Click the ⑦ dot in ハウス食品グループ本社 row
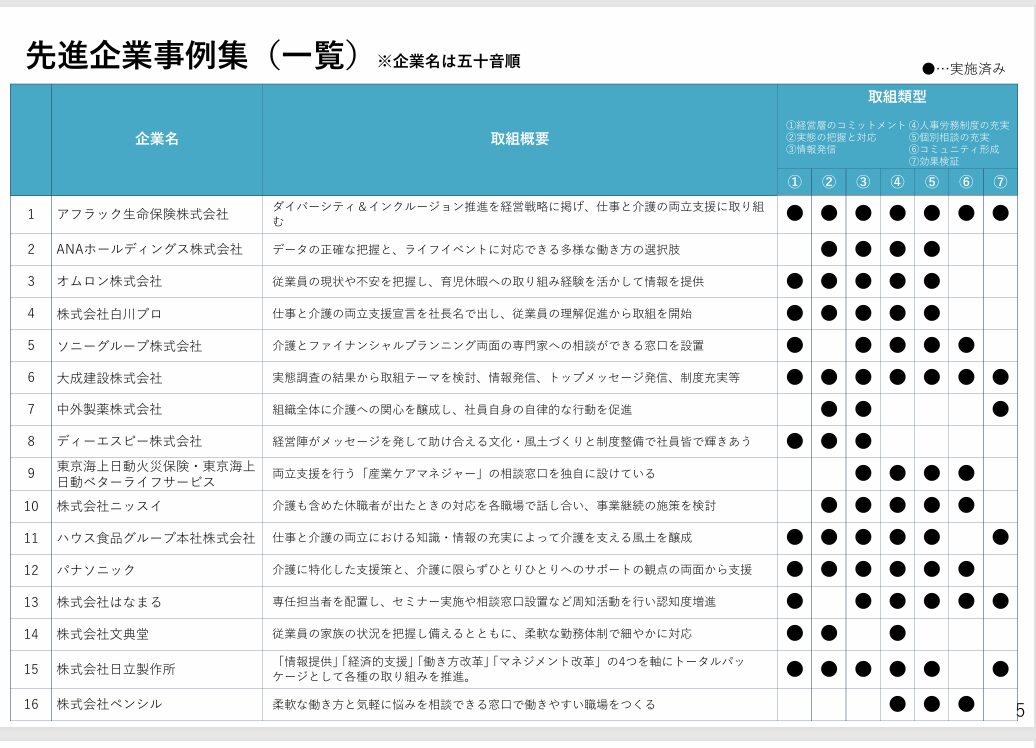 (x=1000, y=537)
